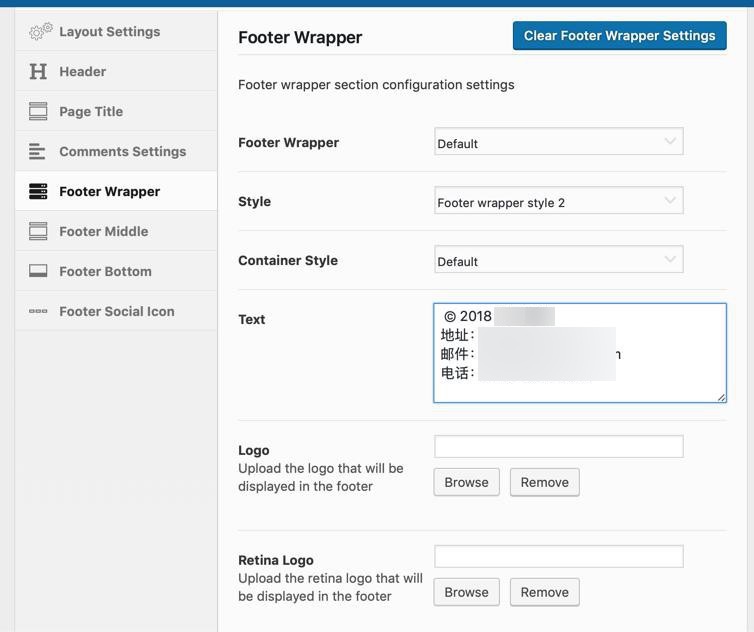The height and width of the screenshot is (632, 754).
Task: Focus the Retina Logo input field
Action: [x=558, y=556]
